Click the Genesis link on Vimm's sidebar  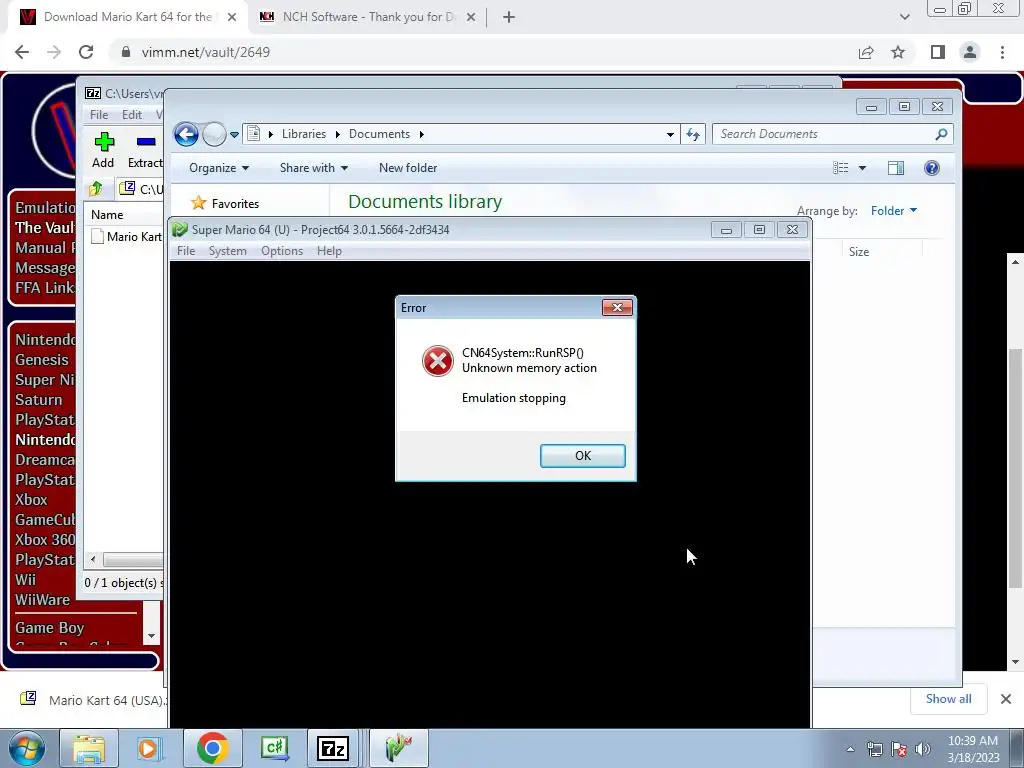[x=42, y=360]
